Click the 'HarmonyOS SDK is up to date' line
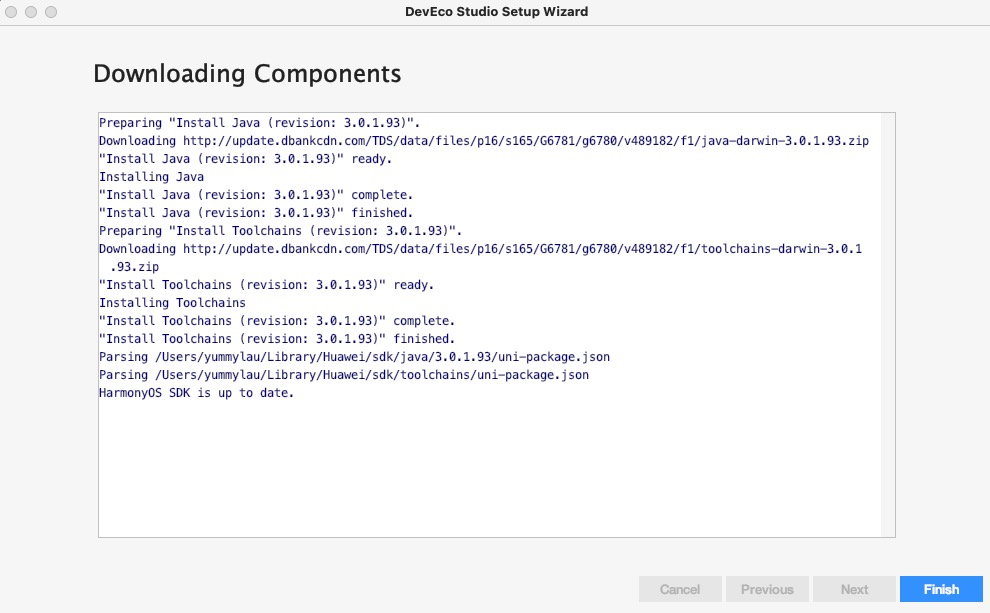This screenshot has height=613, width=990. pos(197,393)
